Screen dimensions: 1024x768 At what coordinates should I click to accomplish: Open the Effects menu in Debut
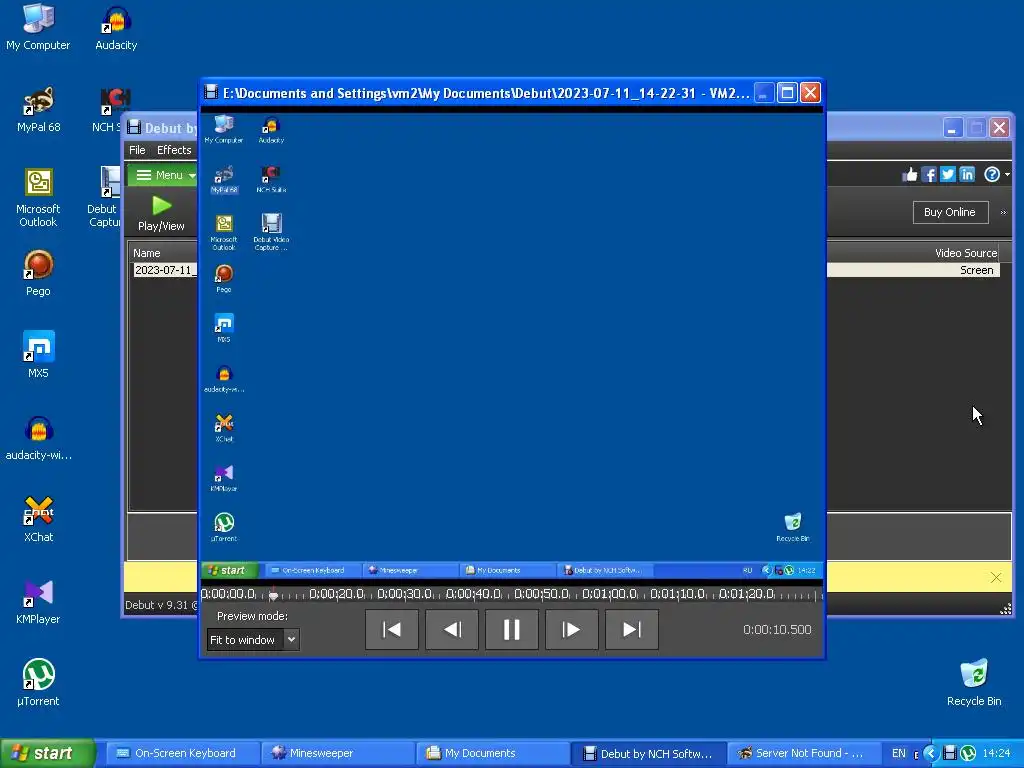[x=174, y=150]
